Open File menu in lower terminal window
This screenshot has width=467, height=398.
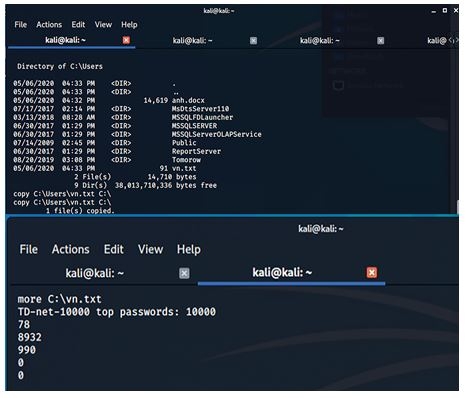pyautogui.click(x=29, y=249)
